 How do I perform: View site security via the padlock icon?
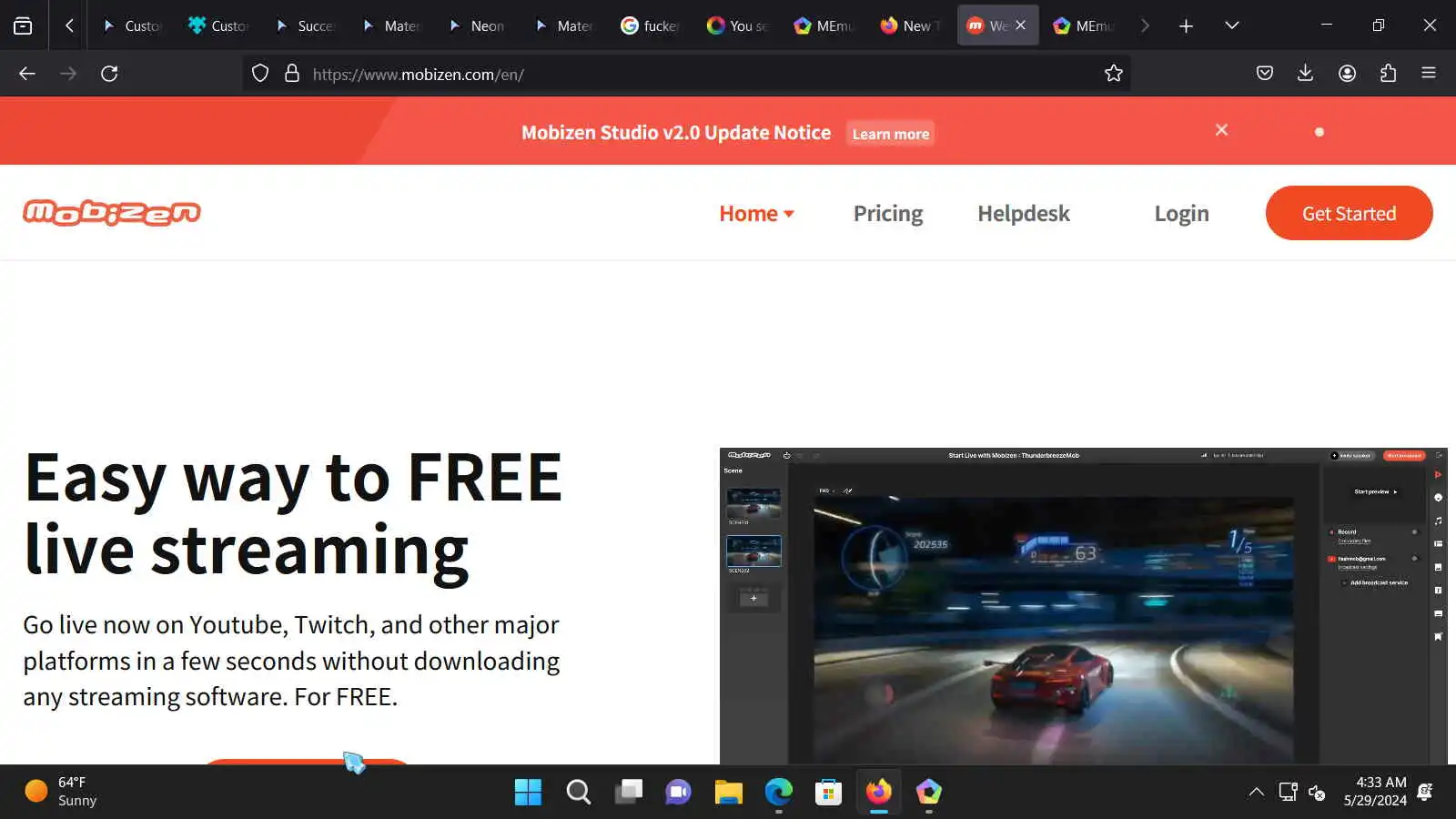click(x=292, y=74)
